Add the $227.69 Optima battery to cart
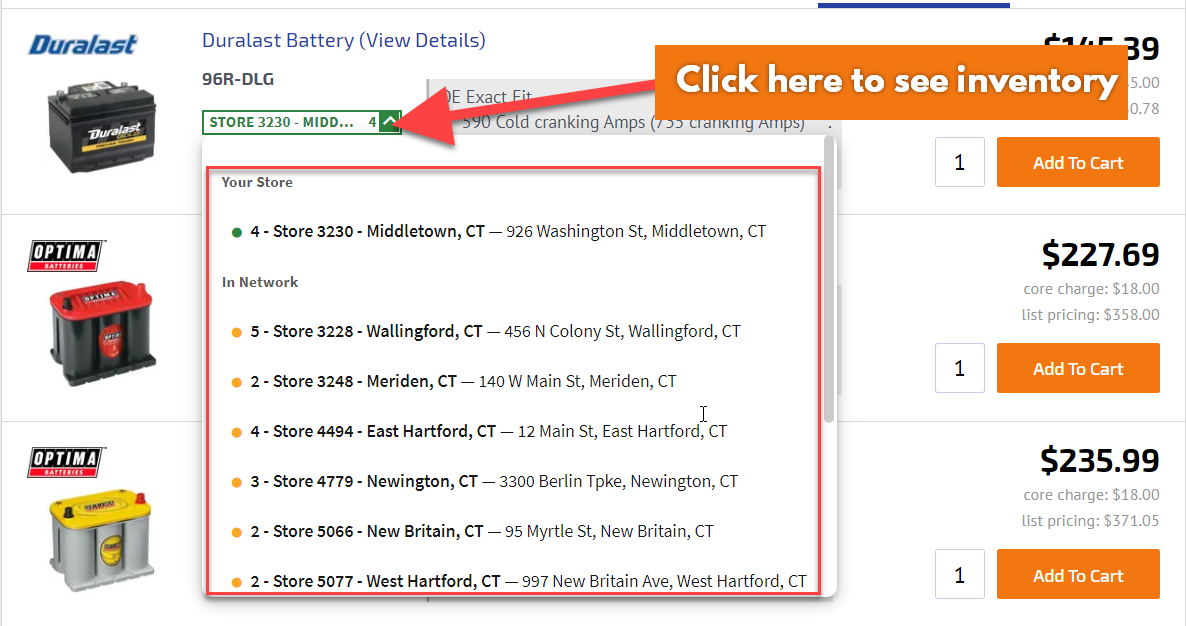Screen dimensions: 1186x626 point(1078,368)
